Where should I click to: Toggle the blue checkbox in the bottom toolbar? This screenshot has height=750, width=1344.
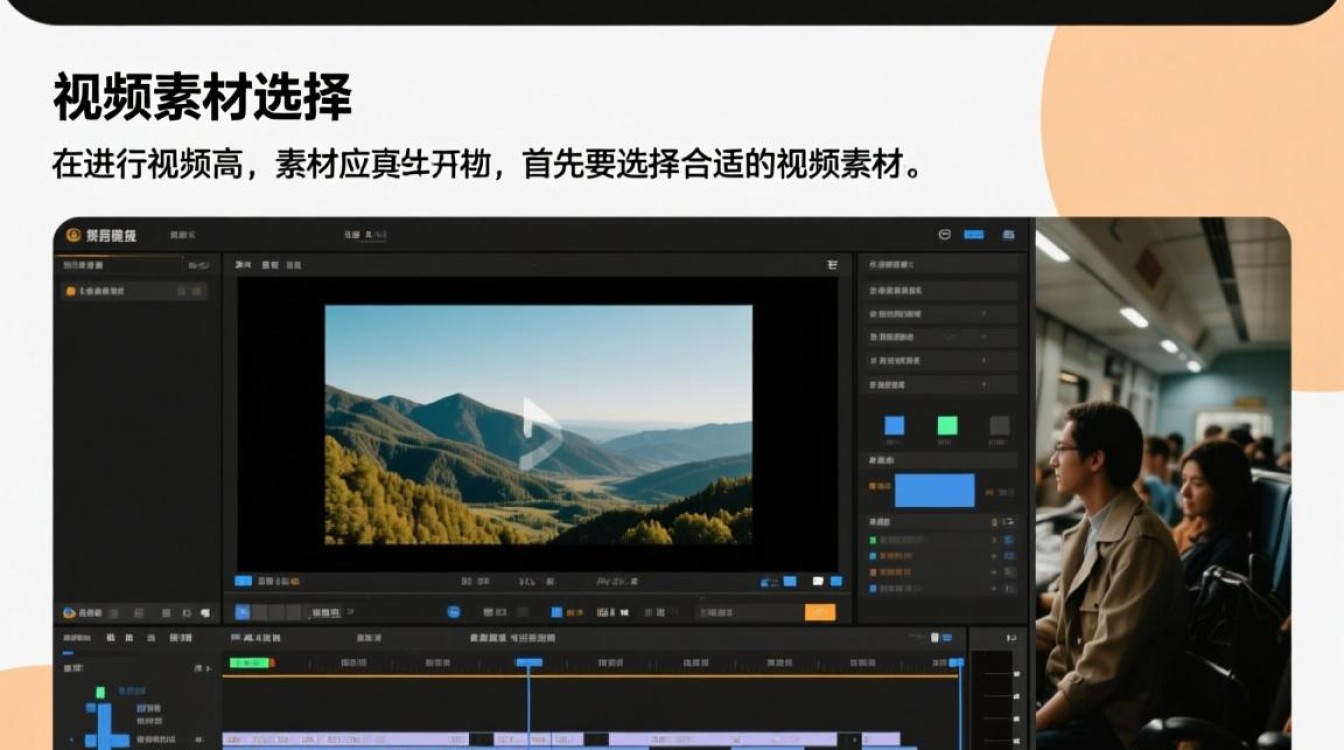tap(557, 612)
